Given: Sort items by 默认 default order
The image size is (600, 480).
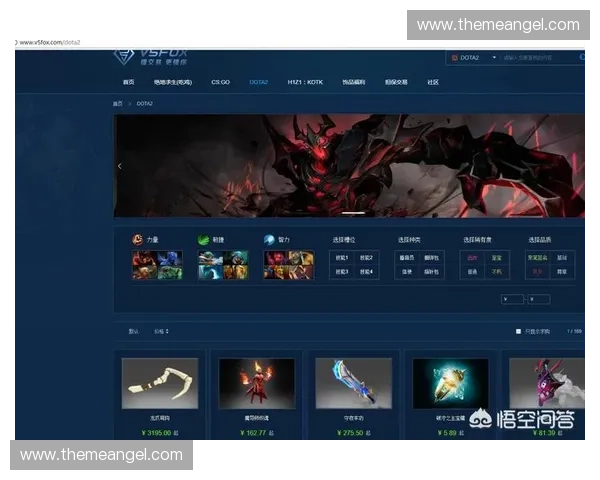Looking at the screenshot, I should [x=134, y=331].
